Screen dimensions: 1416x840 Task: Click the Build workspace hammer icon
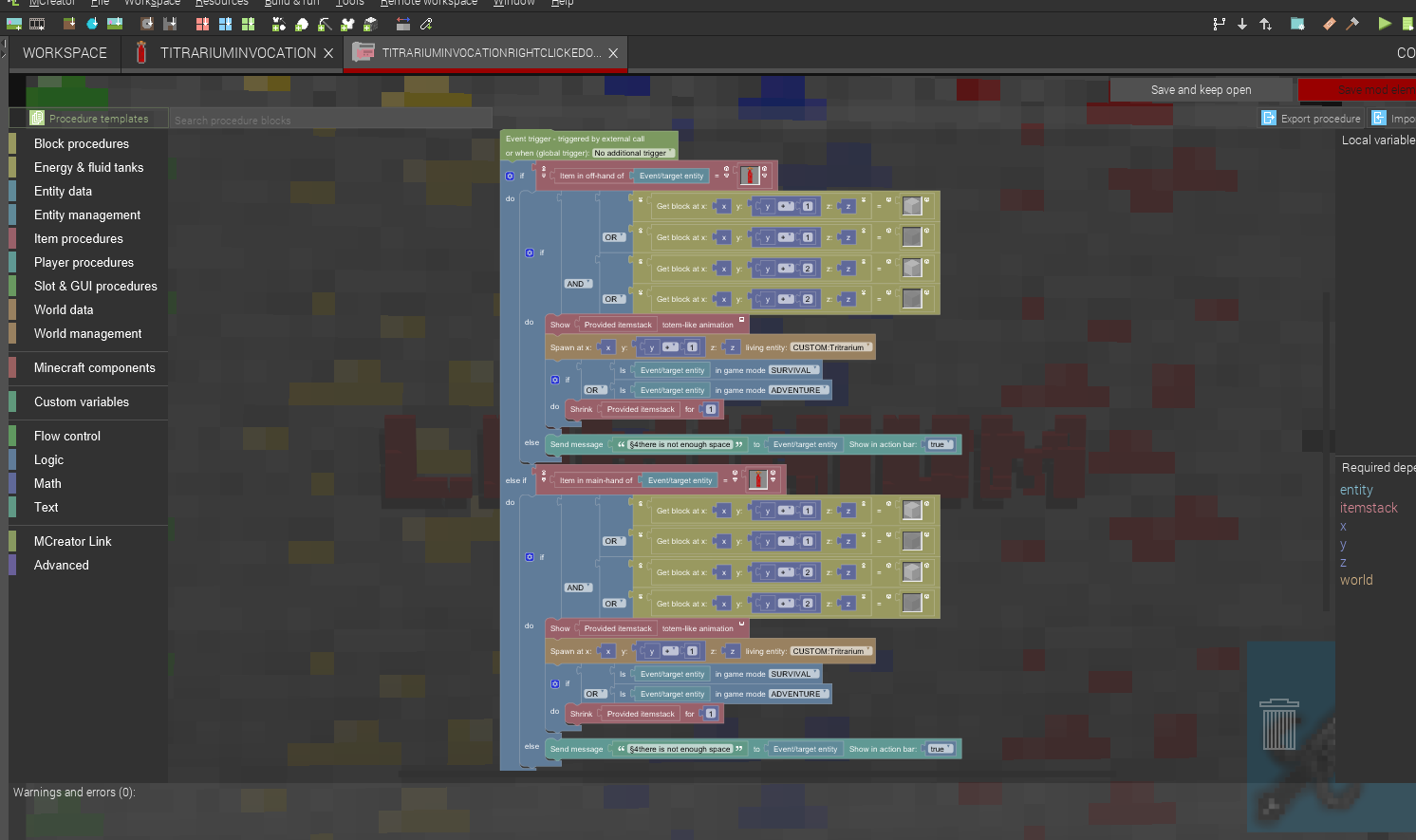click(x=1353, y=24)
